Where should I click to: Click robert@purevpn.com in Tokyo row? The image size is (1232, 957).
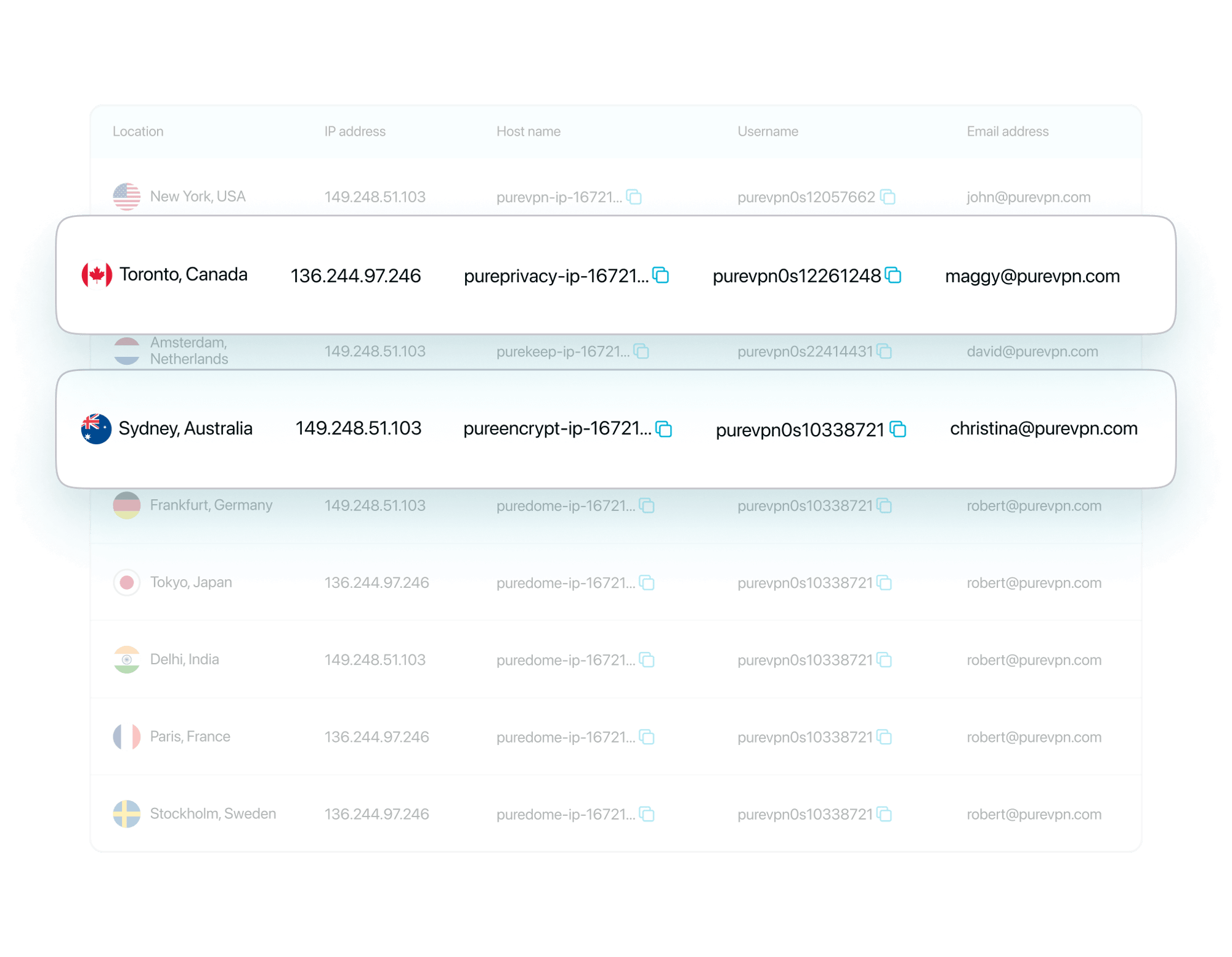coord(1034,583)
